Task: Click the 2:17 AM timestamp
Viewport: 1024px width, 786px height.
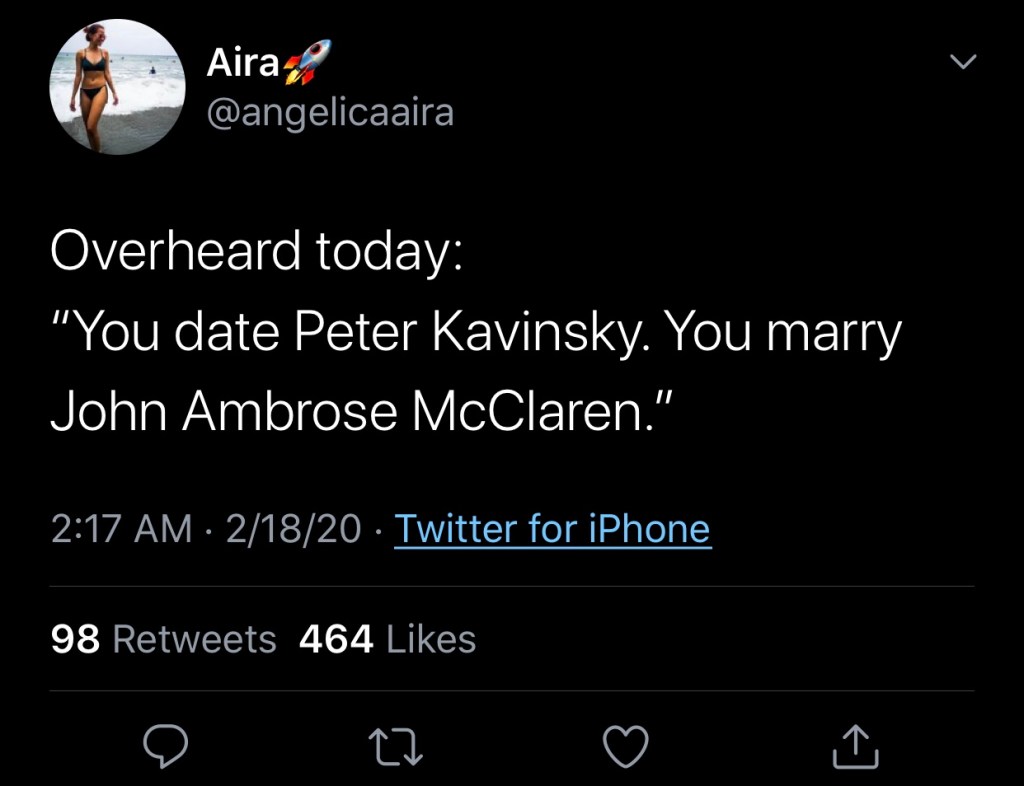Action: (x=121, y=528)
